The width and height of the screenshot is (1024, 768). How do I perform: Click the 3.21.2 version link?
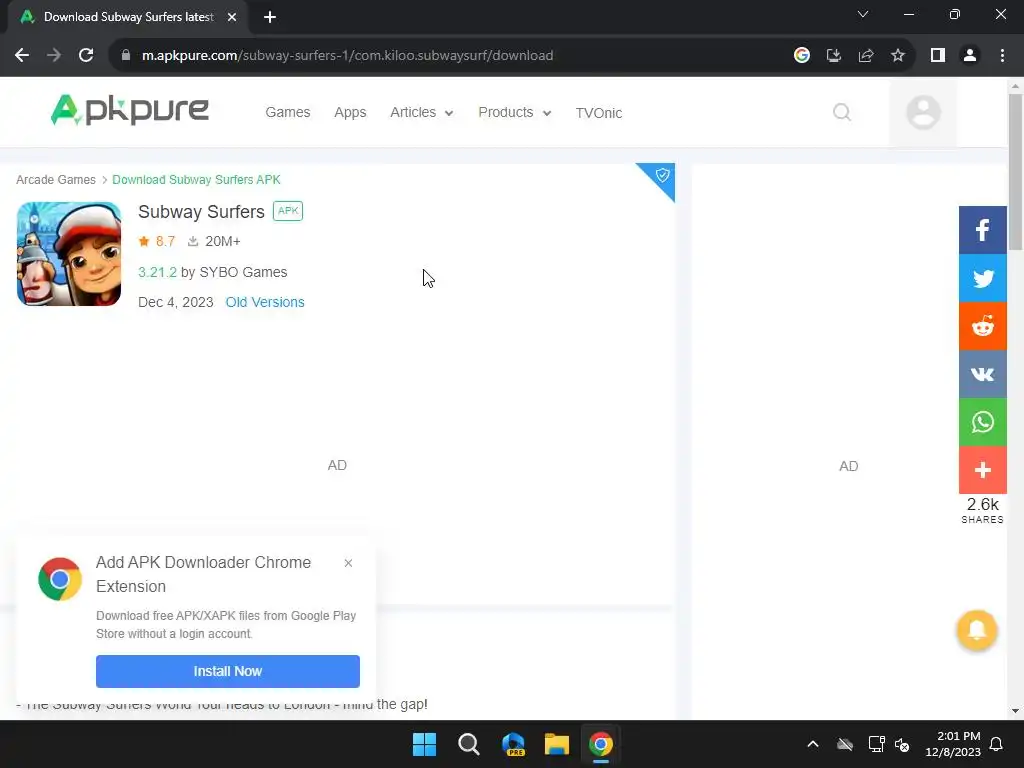(x=157, y=272)
